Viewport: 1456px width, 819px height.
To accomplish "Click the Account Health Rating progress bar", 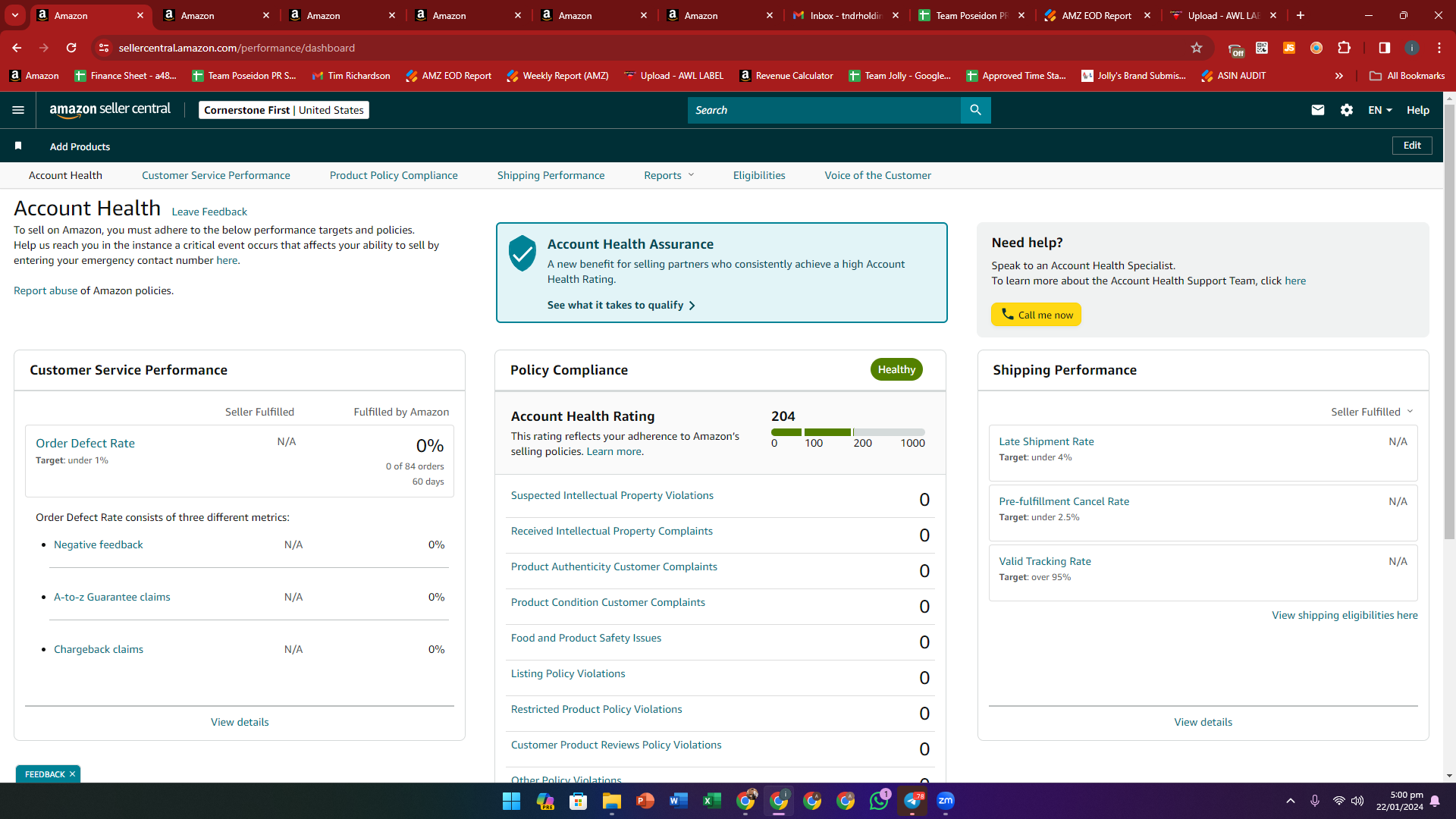I will (x=848, y=432).
